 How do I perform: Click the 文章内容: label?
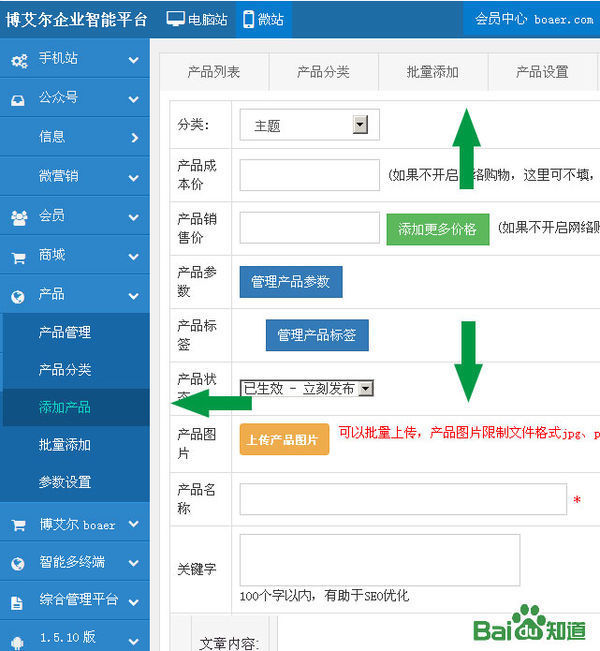[229, 643]
